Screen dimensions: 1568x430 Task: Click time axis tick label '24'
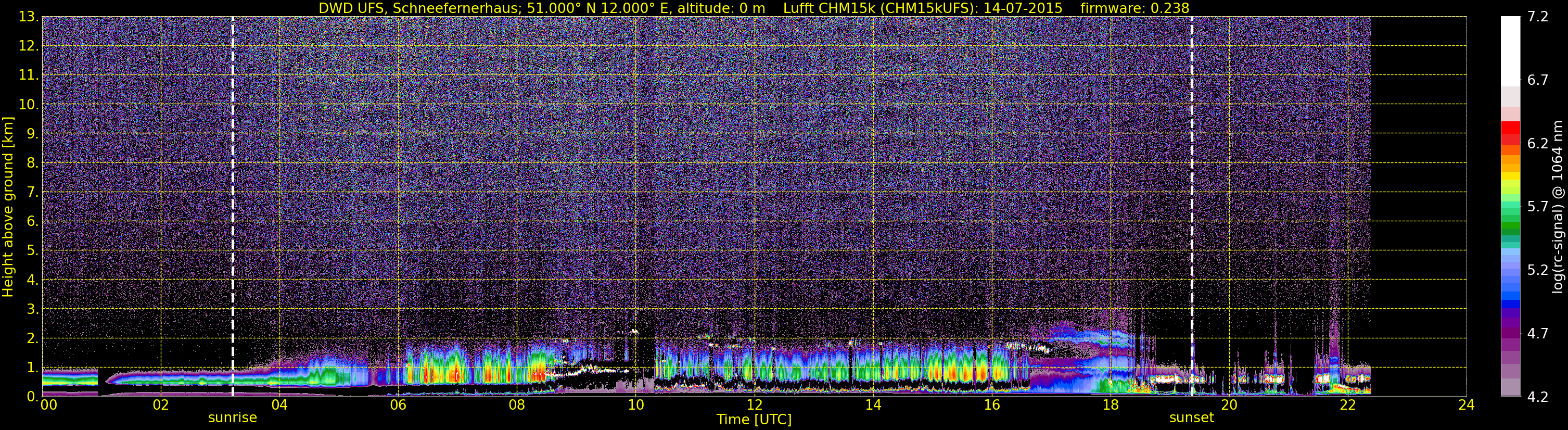click(1467, 404)
